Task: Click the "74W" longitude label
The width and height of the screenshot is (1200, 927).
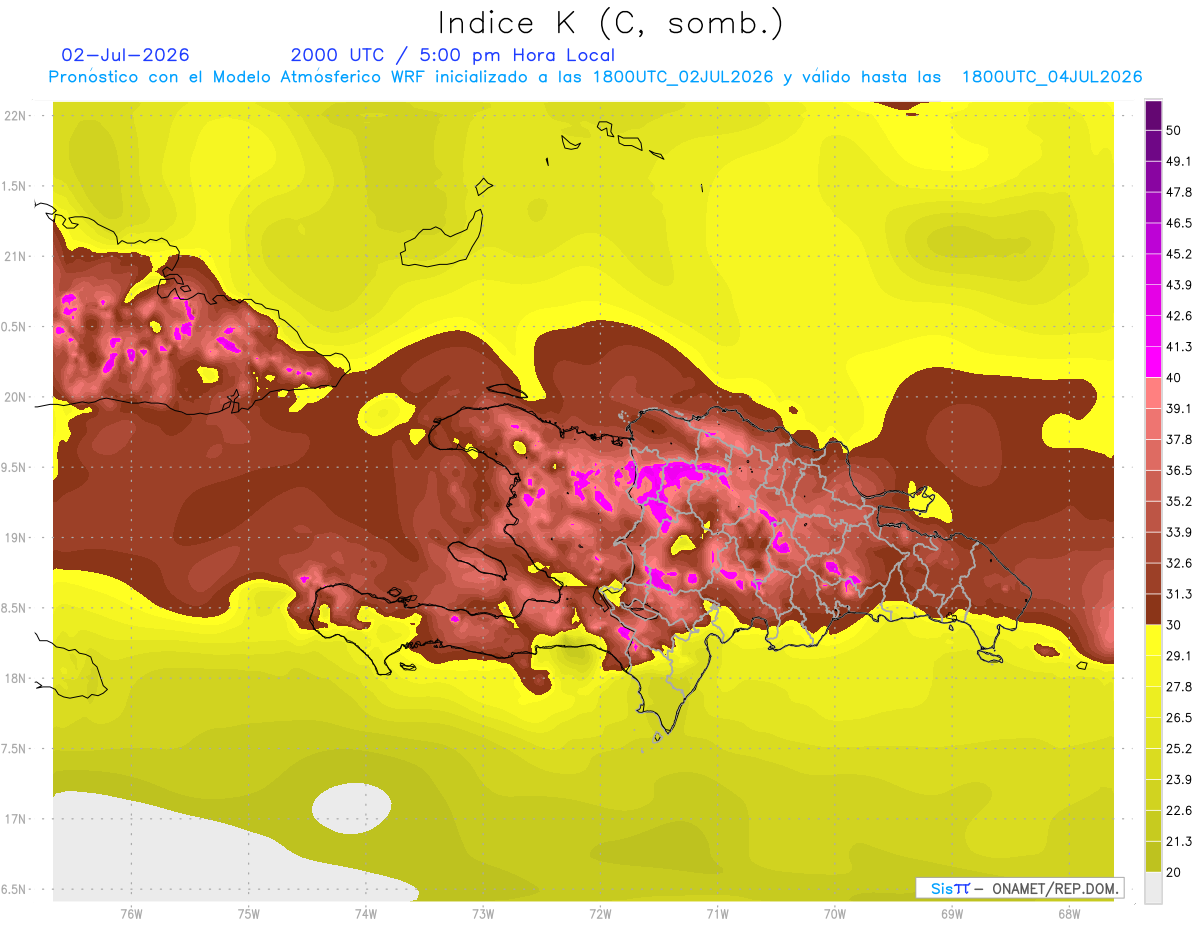Action: pos(366,914)
